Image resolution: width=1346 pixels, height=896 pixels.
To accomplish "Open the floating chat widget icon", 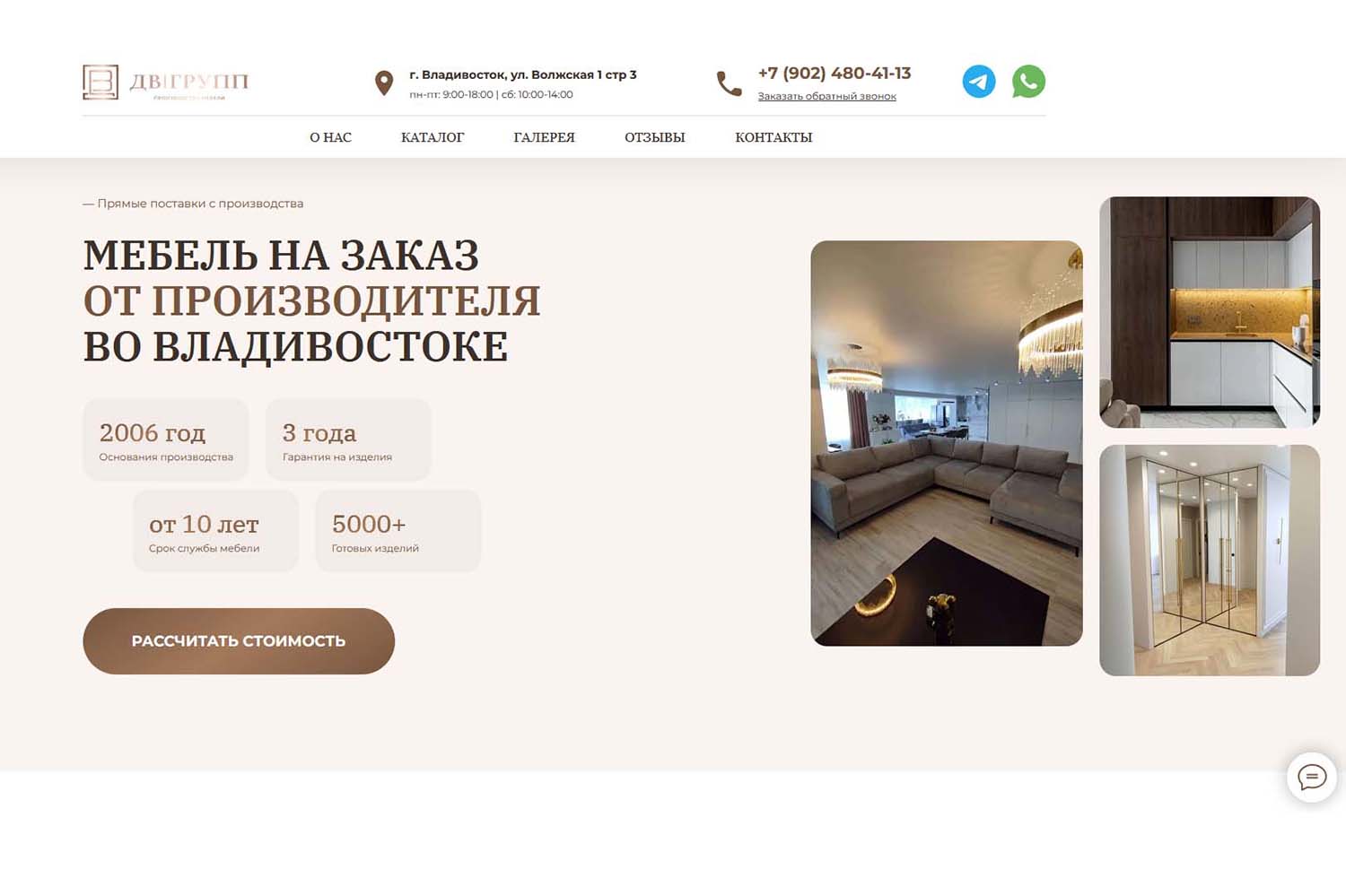I will [x=1312, y=777].
